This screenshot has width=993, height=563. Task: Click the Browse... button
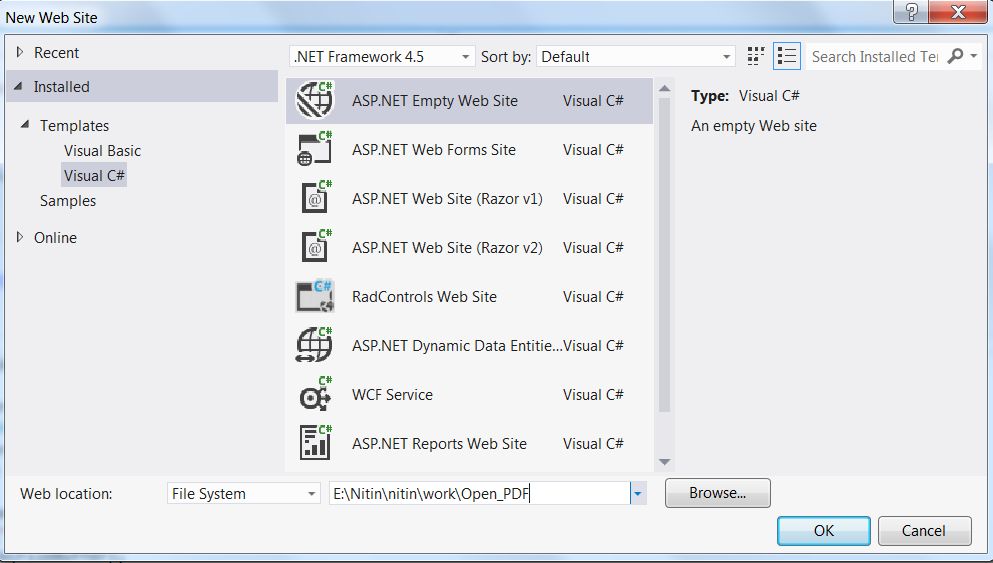pyautogui.click(x=718, y=493)
